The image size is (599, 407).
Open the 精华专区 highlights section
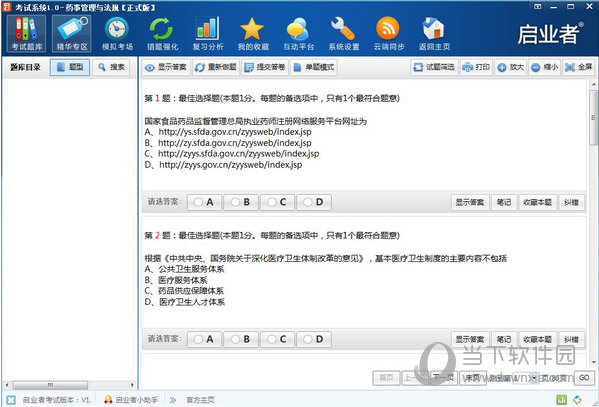pyautogui.click(x=72, y=34)
